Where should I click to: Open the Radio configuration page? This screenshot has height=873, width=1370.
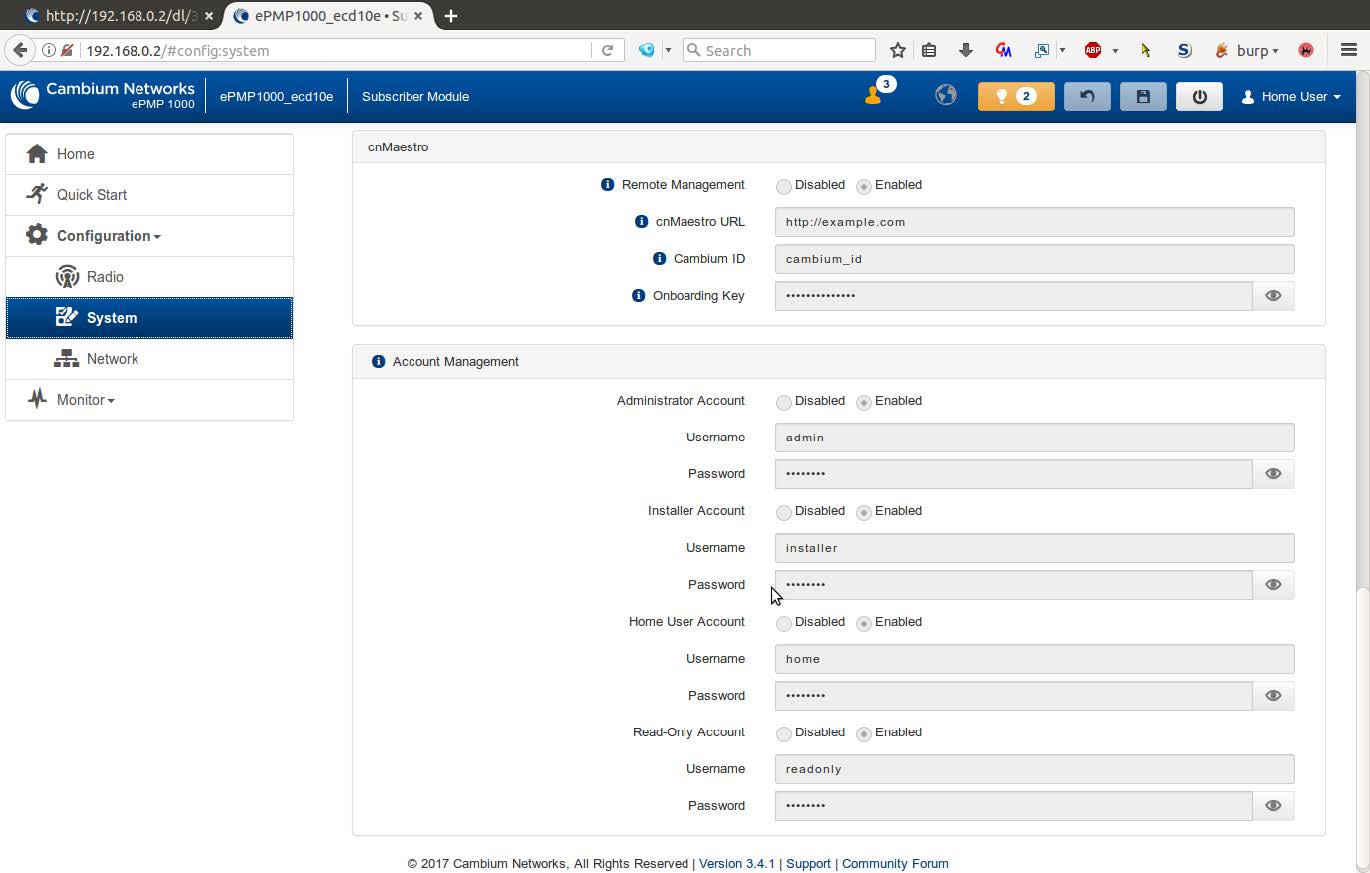coord(105,277)
